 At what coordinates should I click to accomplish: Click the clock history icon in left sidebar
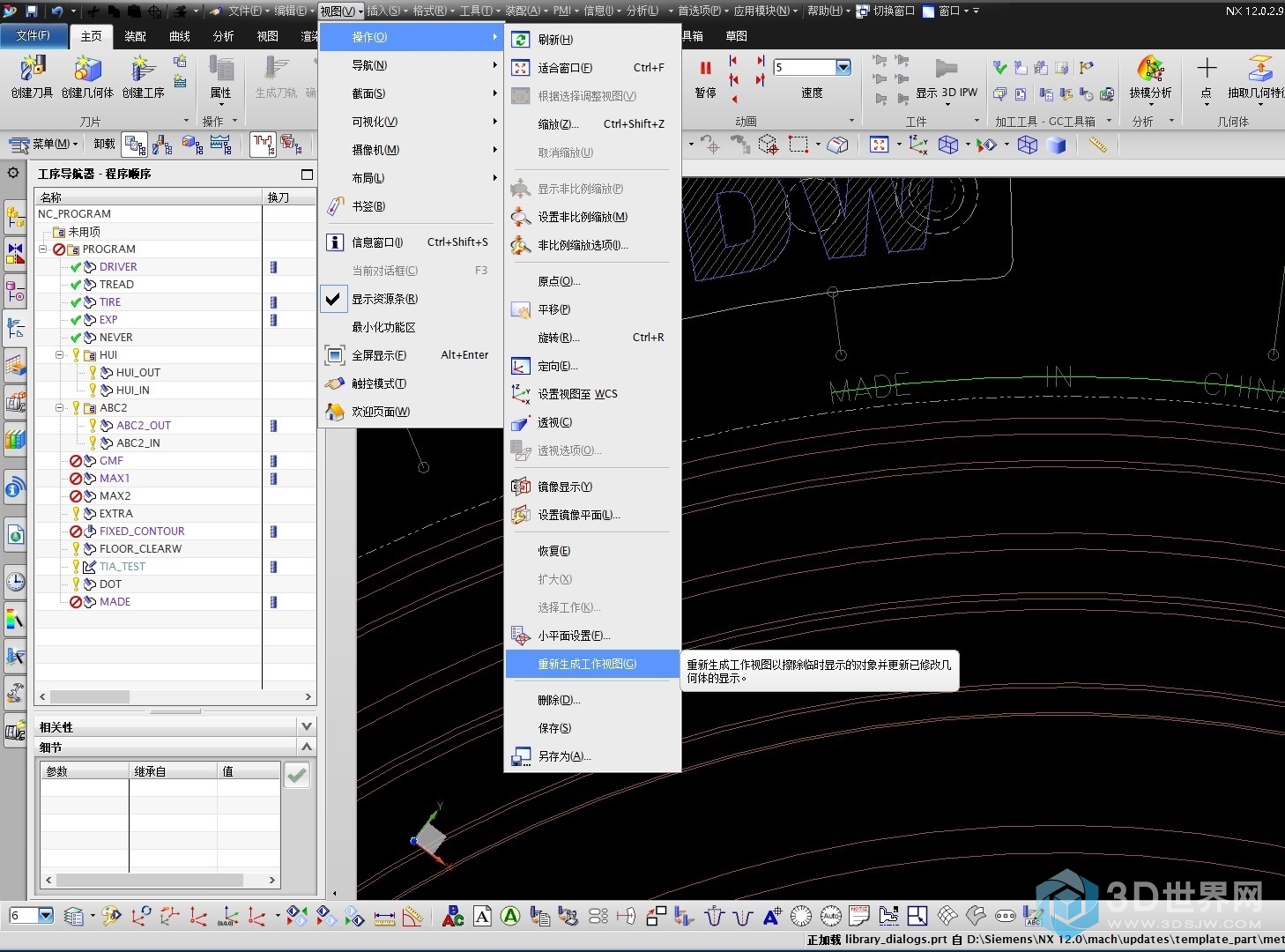15,582
